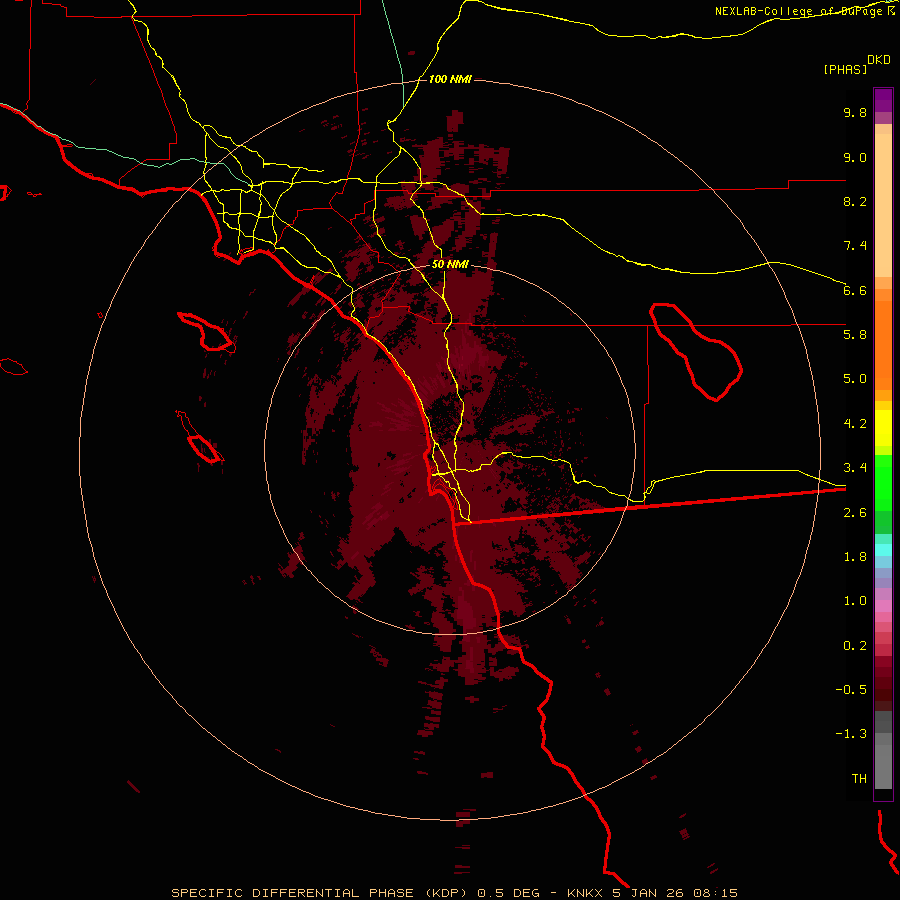Click the 9.0 legend value
The height and width of the screenshot is (900, 900).
pos(855,157)
